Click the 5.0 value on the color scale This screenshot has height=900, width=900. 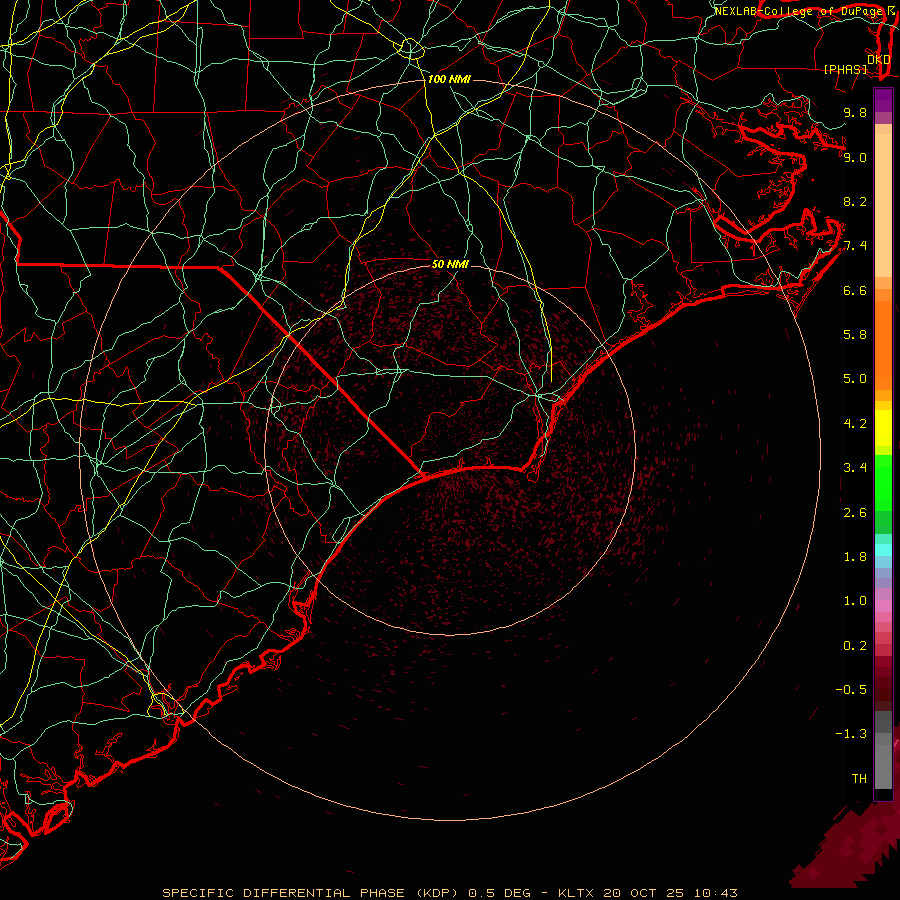(855, 379)
